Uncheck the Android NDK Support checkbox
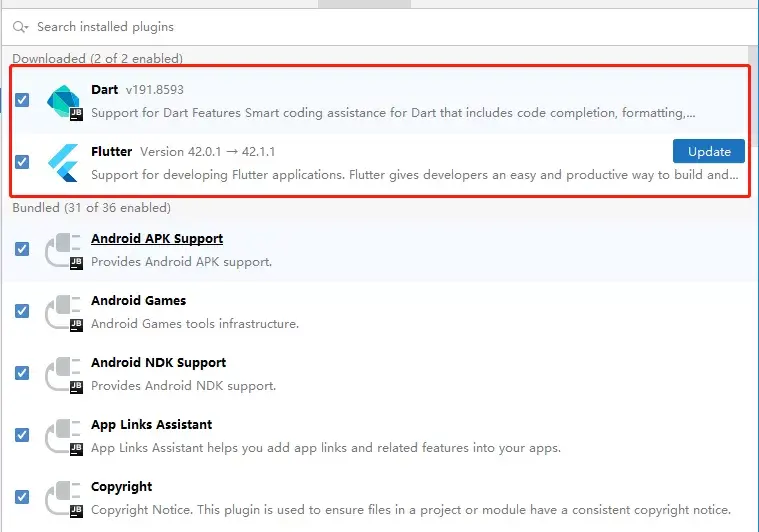Image resolution: width=759 pixels, height=532 pixels. tap(22, 373)
